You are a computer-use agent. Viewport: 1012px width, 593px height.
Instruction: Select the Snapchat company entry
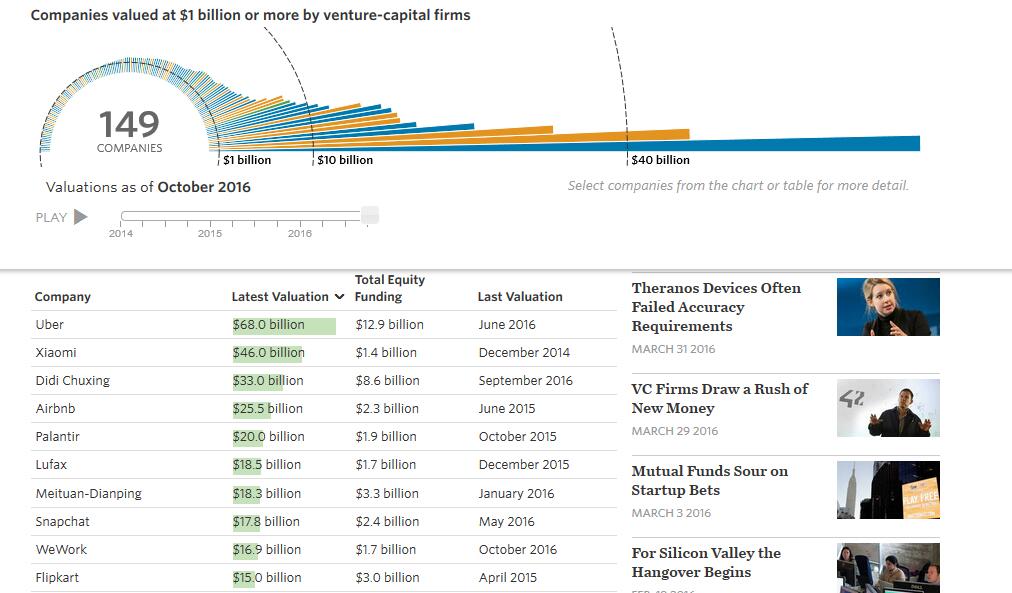(62, 522)
